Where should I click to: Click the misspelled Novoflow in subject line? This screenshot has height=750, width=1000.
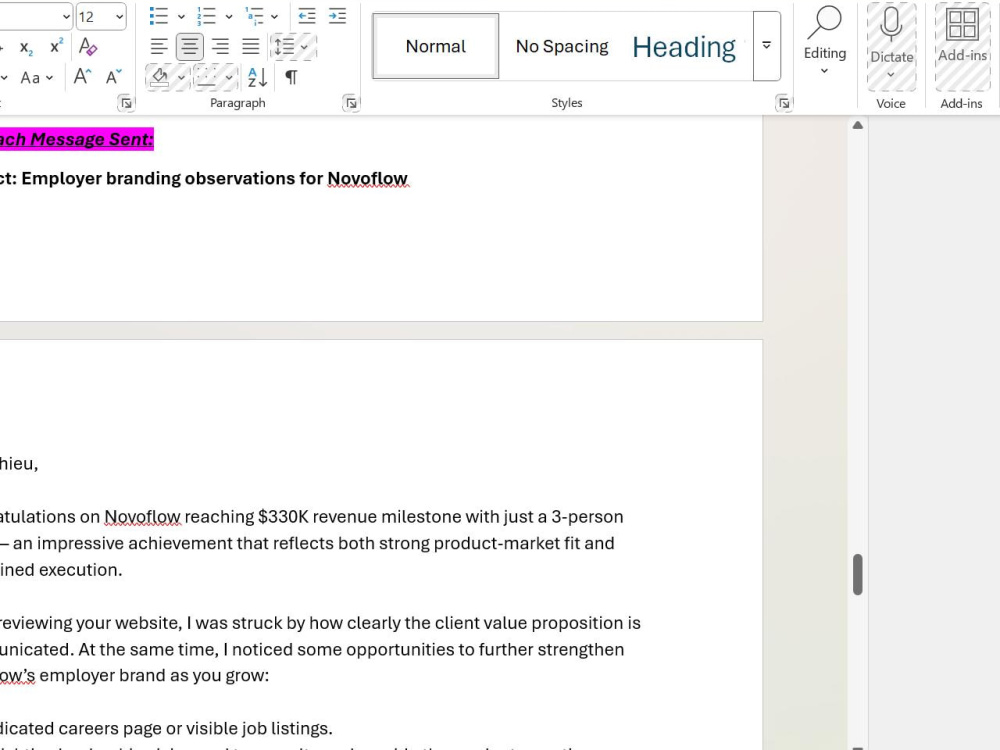coord(367,179)
